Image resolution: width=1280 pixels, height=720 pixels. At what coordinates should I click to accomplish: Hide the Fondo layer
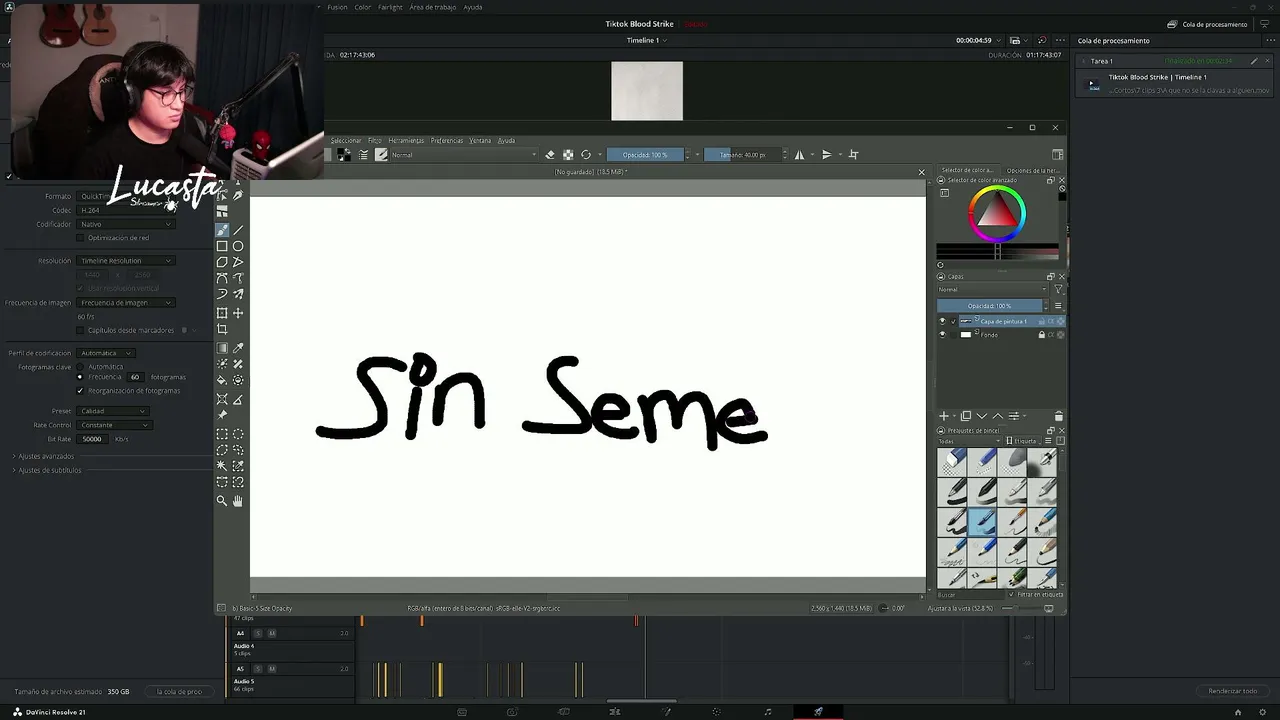(x=942, y=335)
